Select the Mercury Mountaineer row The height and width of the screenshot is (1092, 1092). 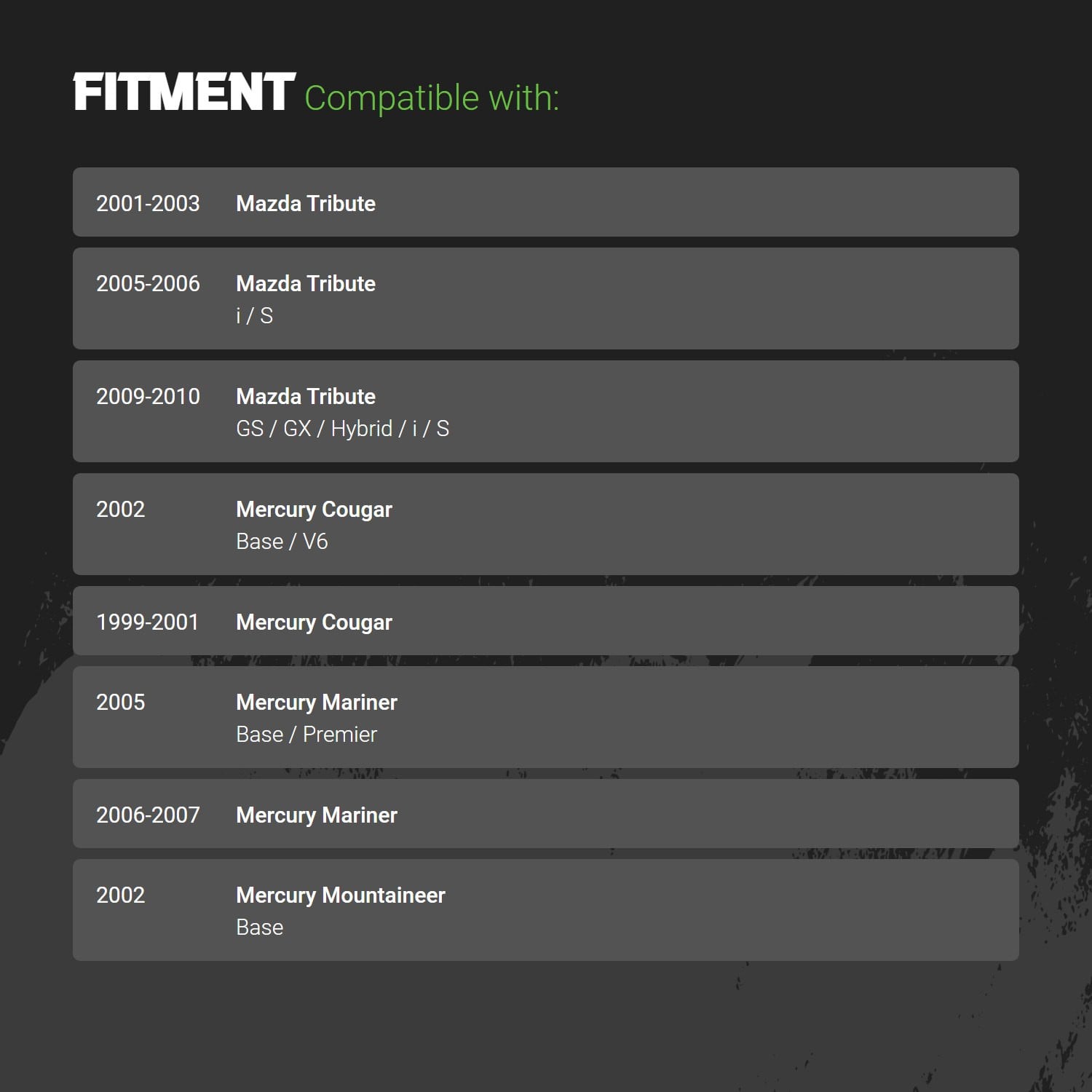[x=546, y=910]
